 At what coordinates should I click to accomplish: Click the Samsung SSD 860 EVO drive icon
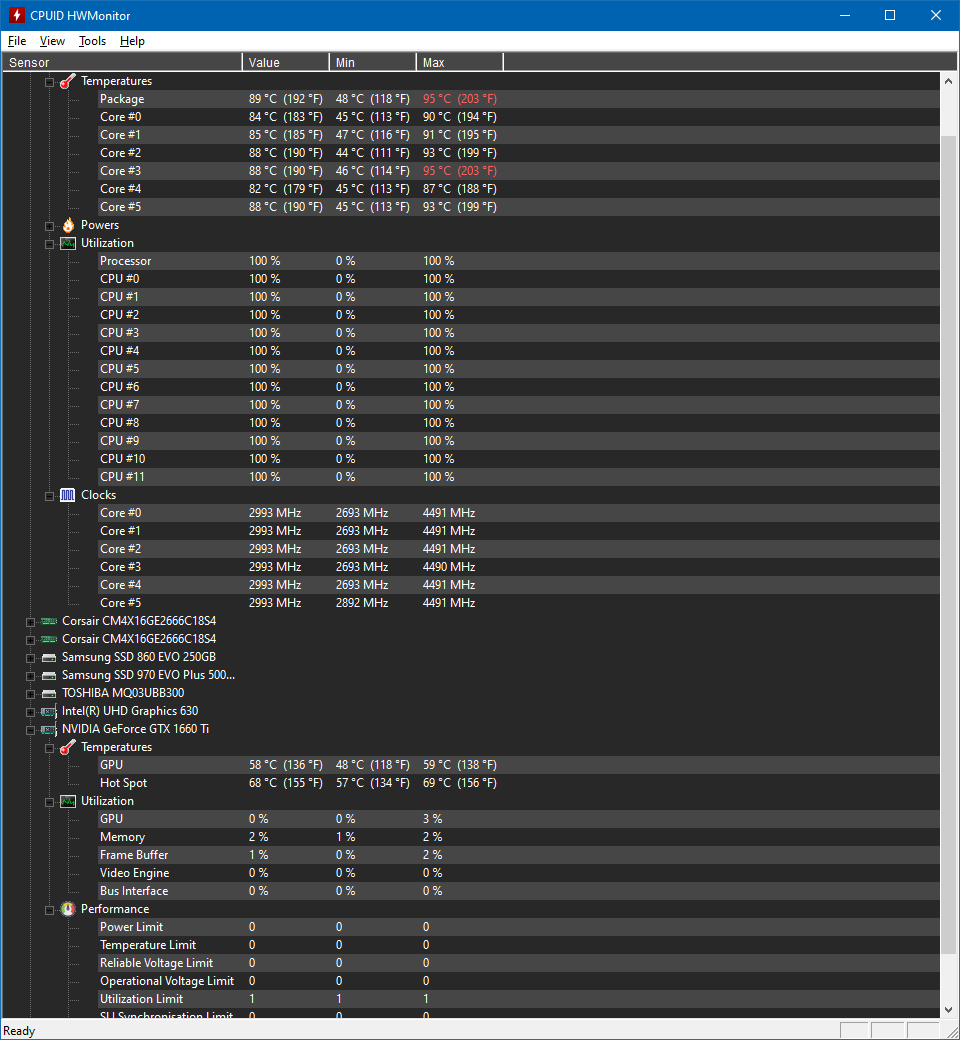tap(48, 657)
